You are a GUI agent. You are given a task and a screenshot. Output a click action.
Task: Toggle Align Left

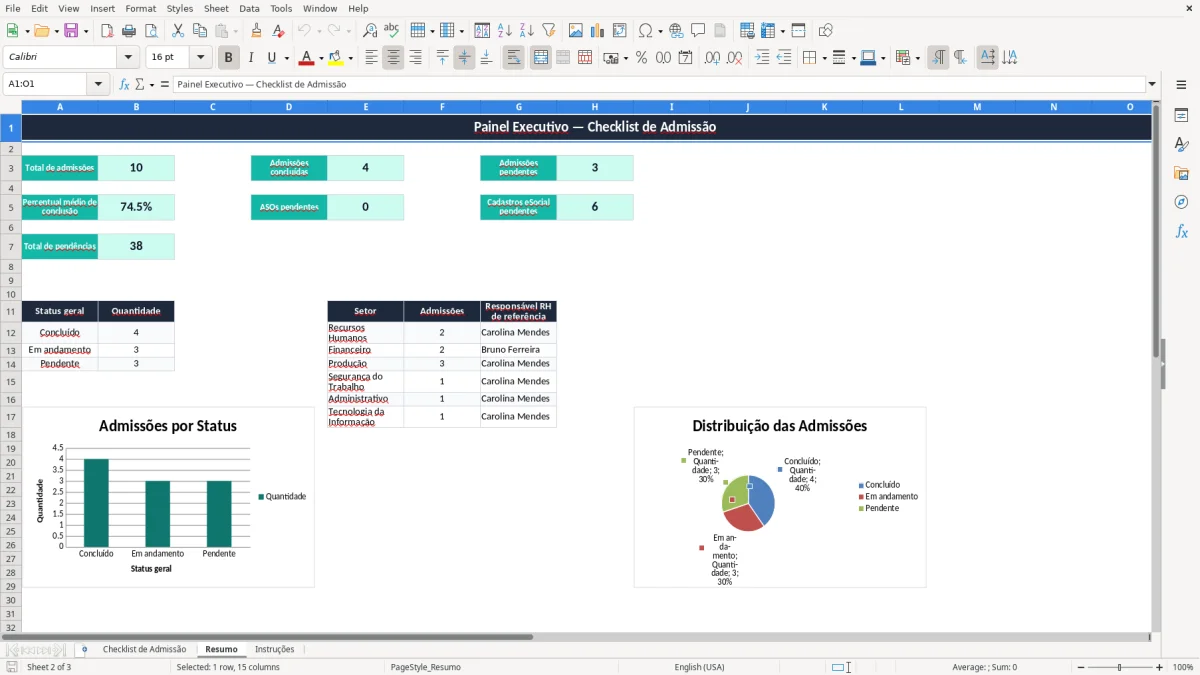tap(371, 58)
